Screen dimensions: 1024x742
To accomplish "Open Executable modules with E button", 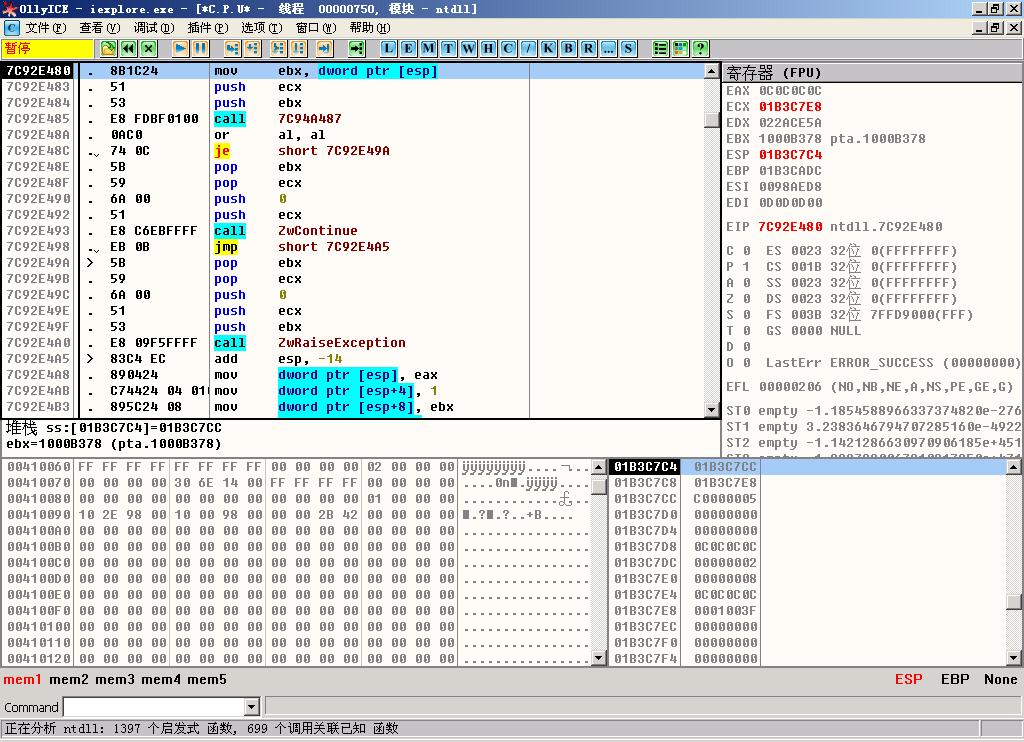I will [x=408, y=48].
